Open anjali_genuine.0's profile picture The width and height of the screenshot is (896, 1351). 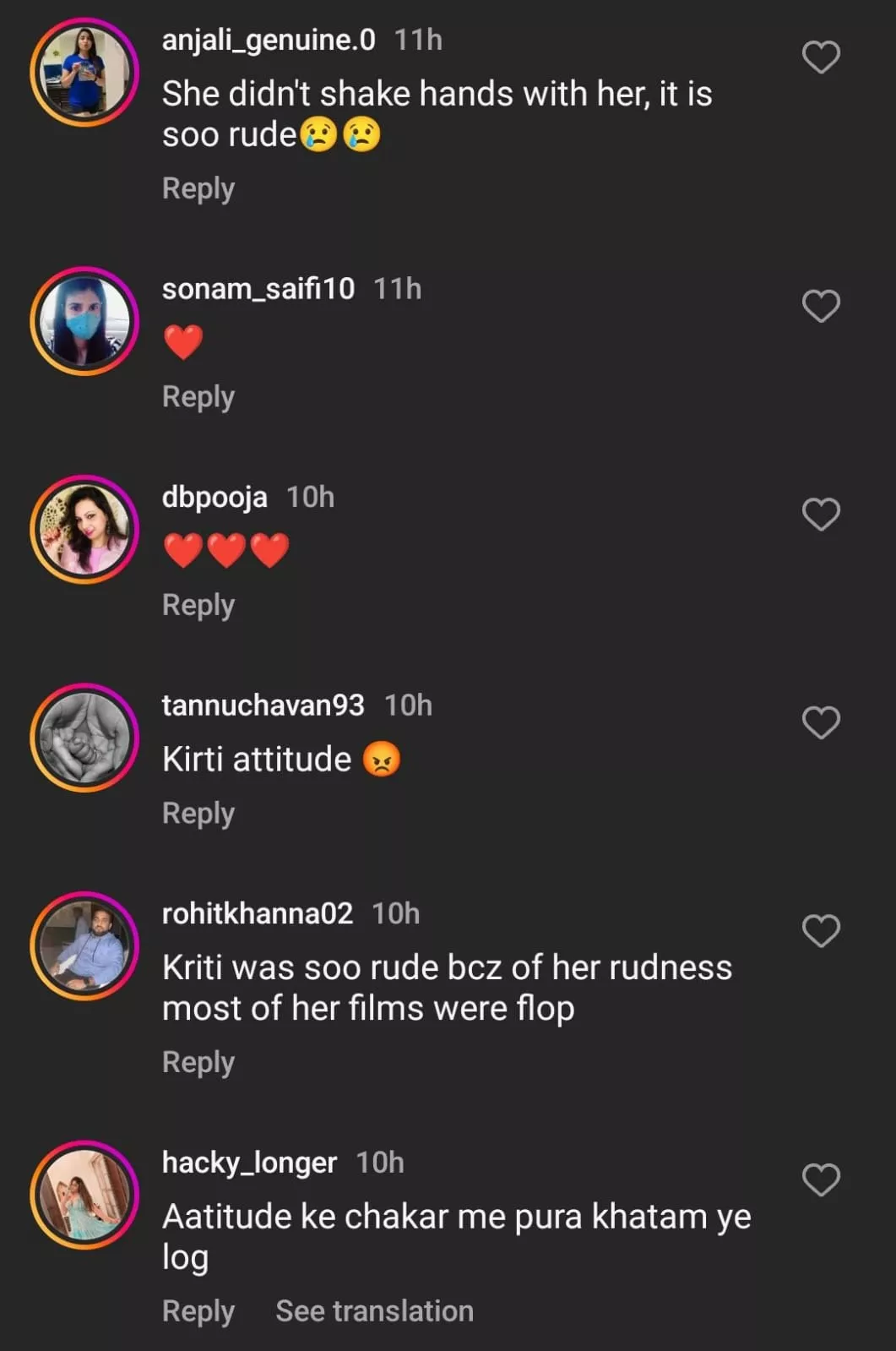click(x=84, y=73)
